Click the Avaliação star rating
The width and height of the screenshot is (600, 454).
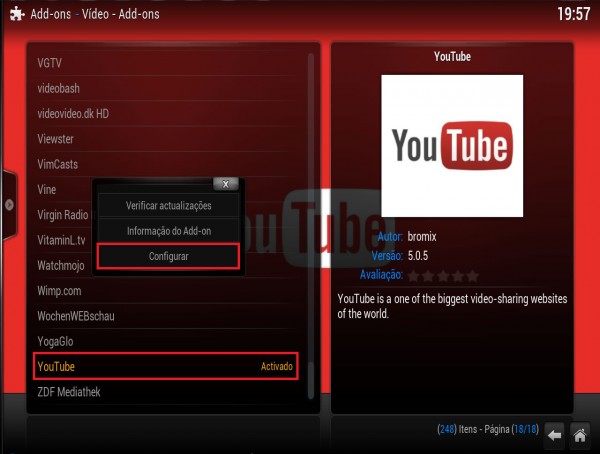[443, 276]
